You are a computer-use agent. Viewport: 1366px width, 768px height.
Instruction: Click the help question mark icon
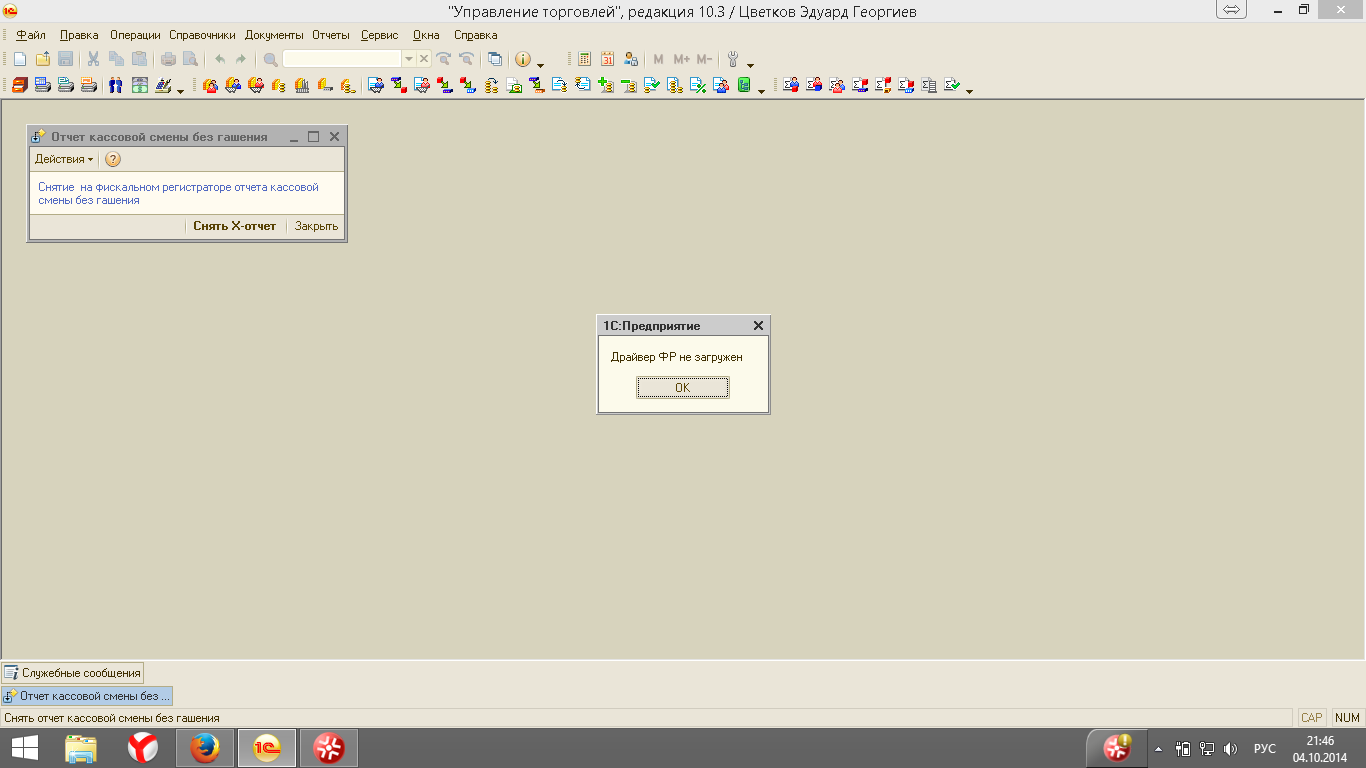click(113, 159)
